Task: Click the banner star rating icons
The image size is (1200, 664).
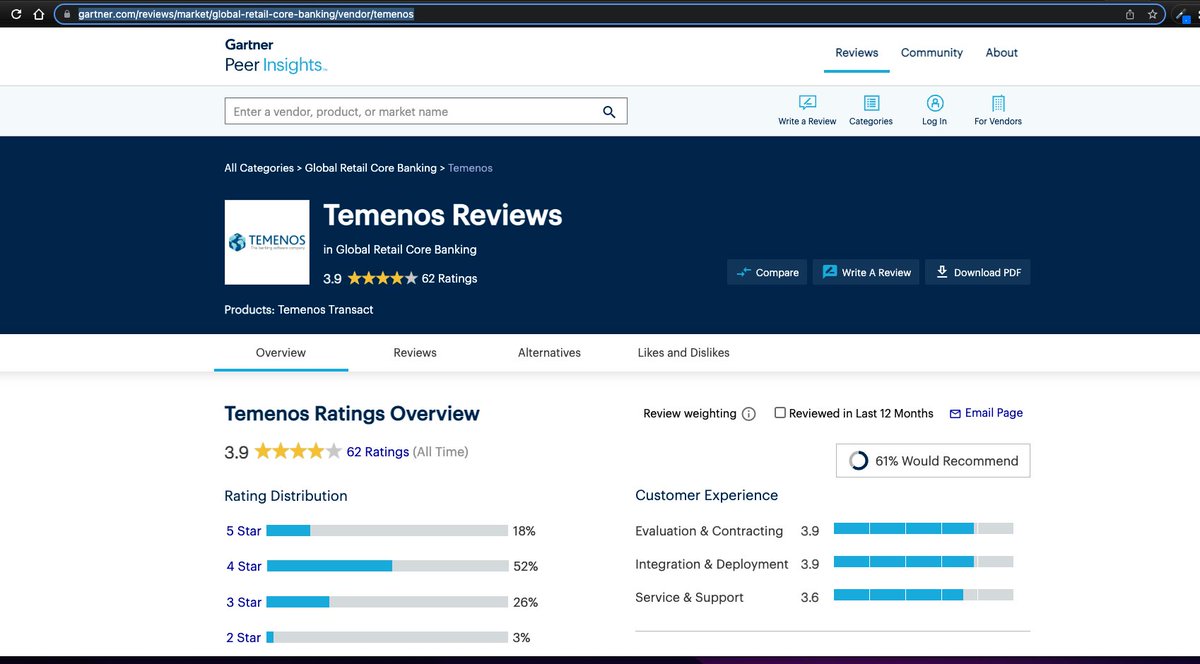Action: click(383, 279)
